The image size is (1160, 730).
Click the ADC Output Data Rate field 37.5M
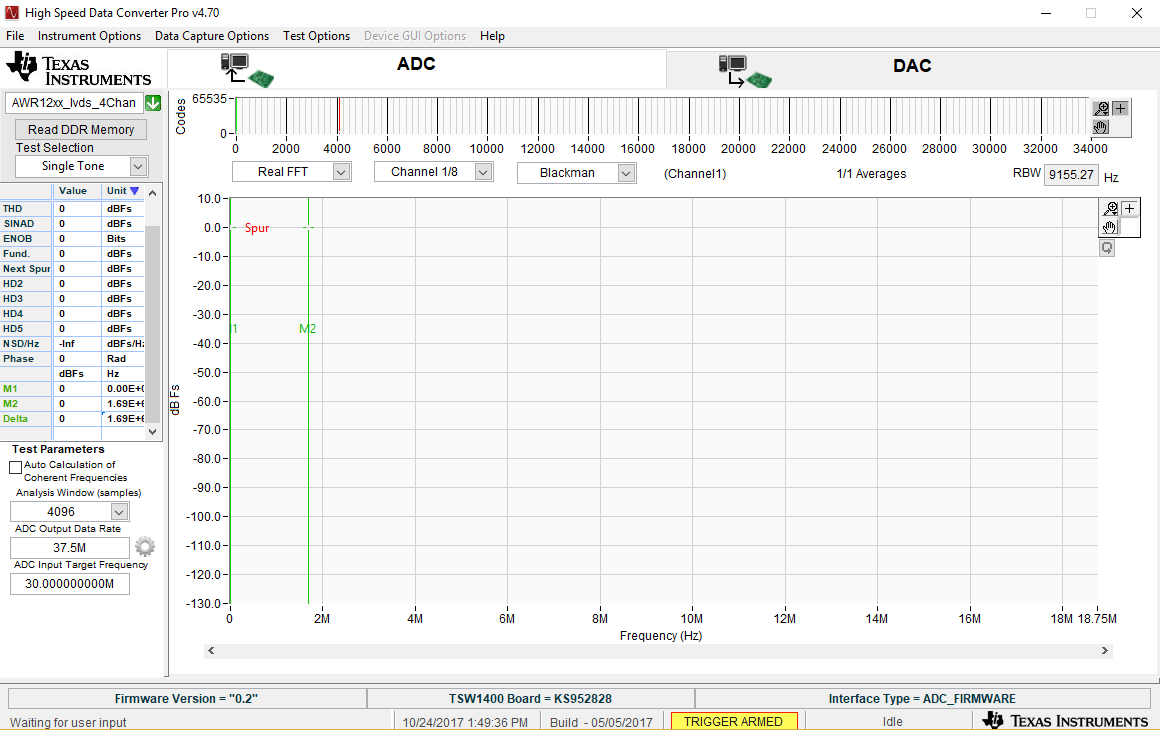pos(70,547)
